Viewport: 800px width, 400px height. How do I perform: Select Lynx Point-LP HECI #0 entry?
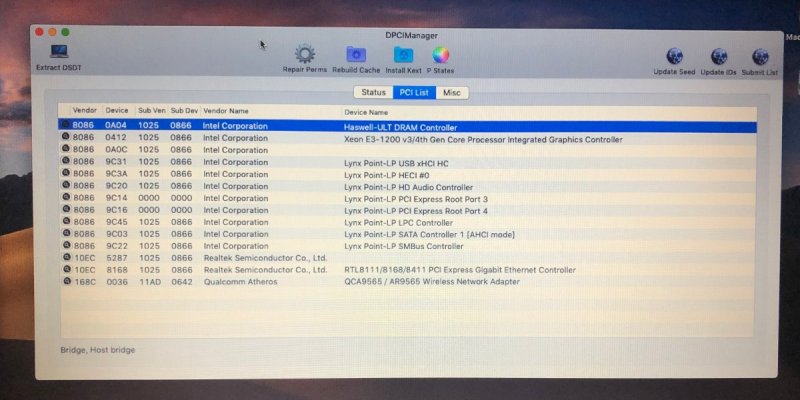click(x=387, y=176)
